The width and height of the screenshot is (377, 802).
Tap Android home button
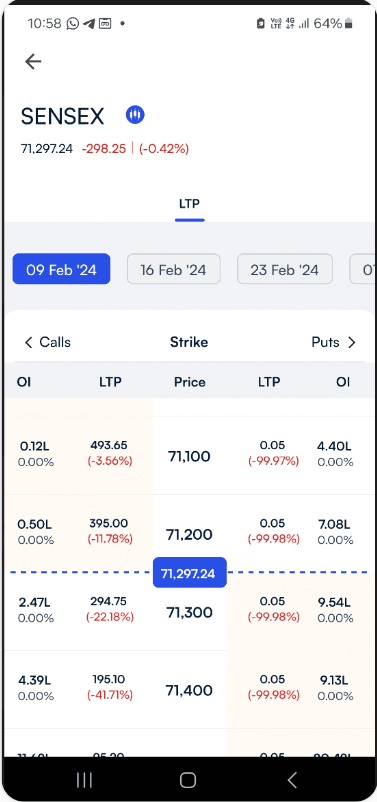click(188, 779)
